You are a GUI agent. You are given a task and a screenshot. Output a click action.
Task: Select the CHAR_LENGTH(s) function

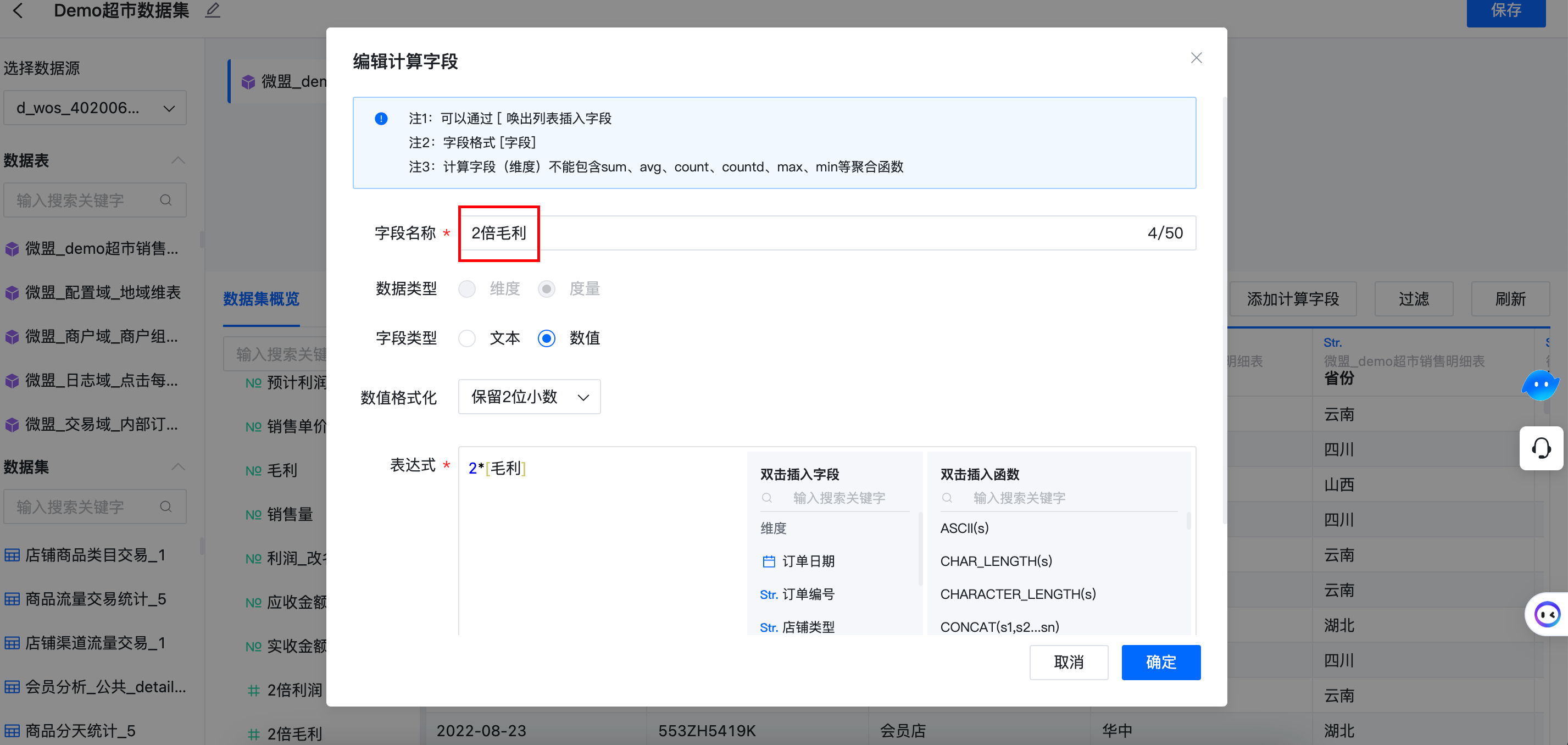coord(996,561)
